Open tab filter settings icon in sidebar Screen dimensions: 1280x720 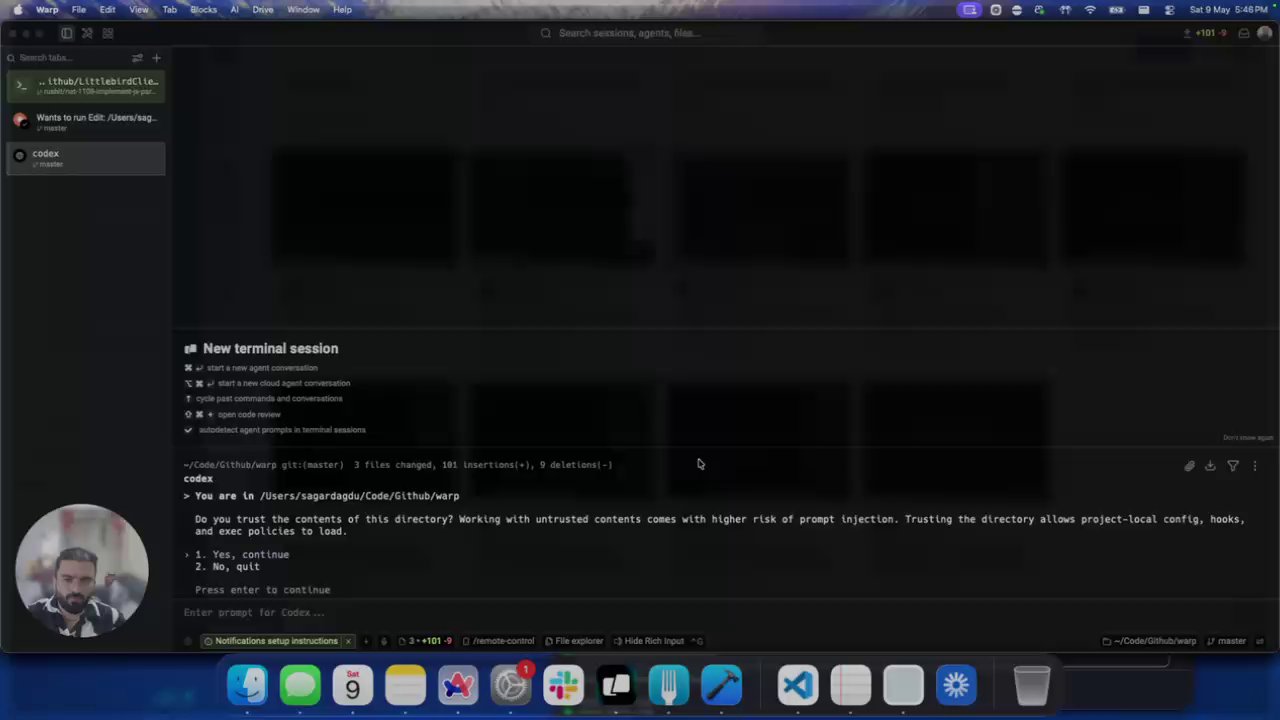pyautogui.click(x=137, y=58)
